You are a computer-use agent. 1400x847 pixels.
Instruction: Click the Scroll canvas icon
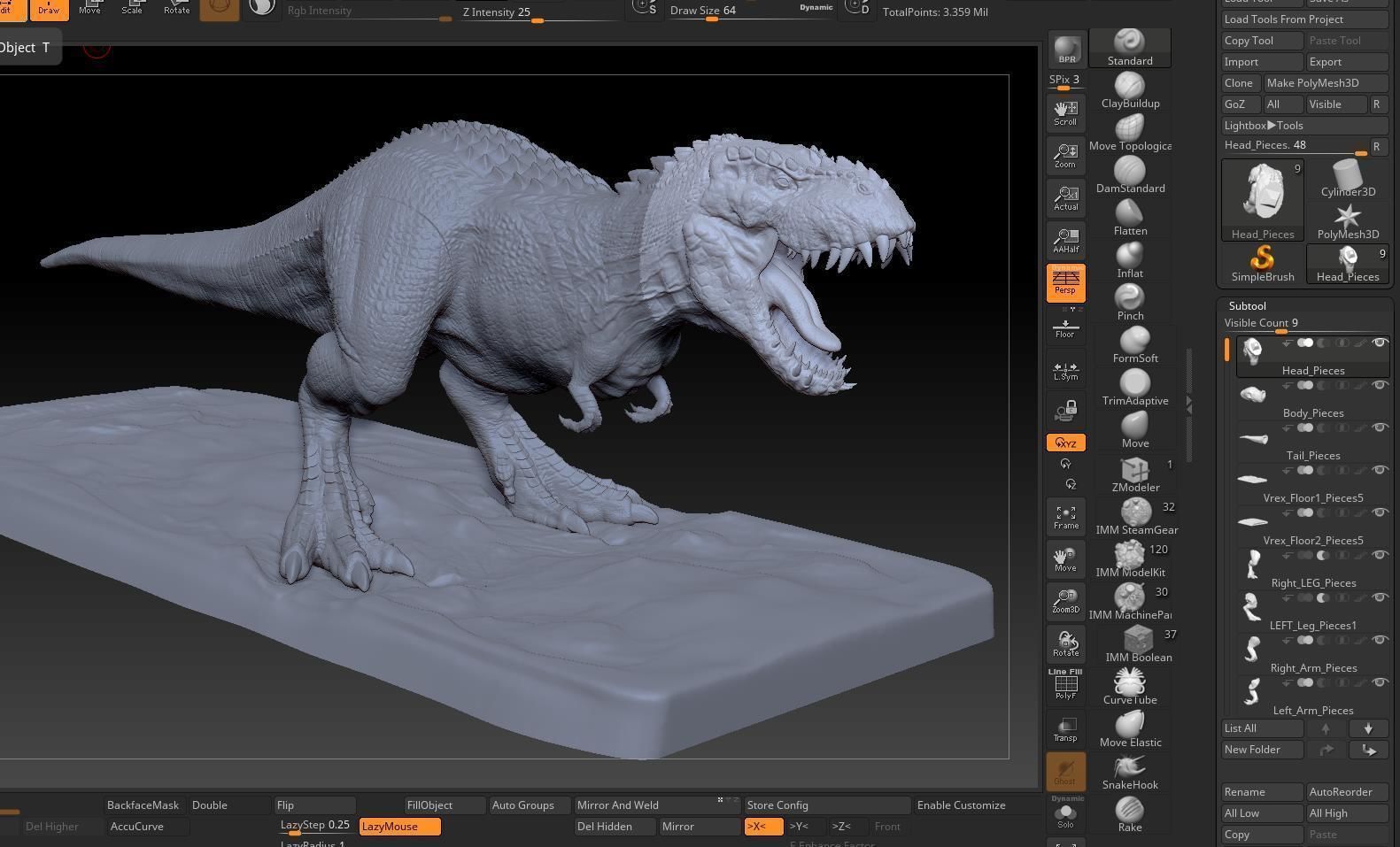pos(1065,113)
